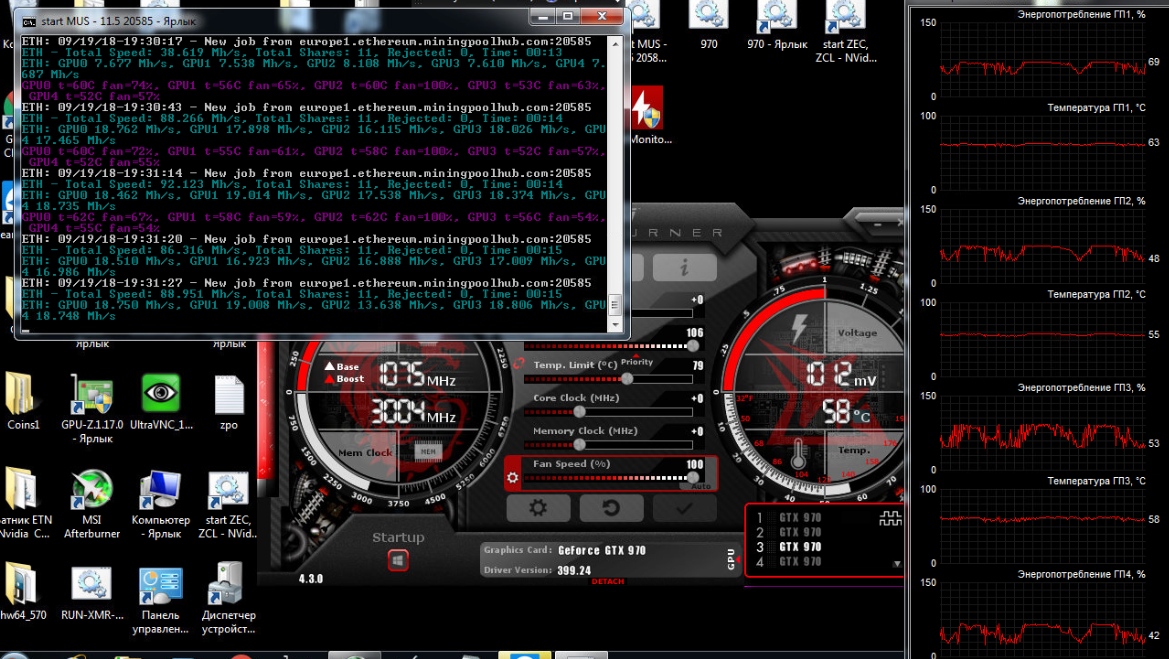The image size is (1169, 659).
Task: Open fan speed settings gear icon
Action: pyautogui.click(x=513, y=479)
